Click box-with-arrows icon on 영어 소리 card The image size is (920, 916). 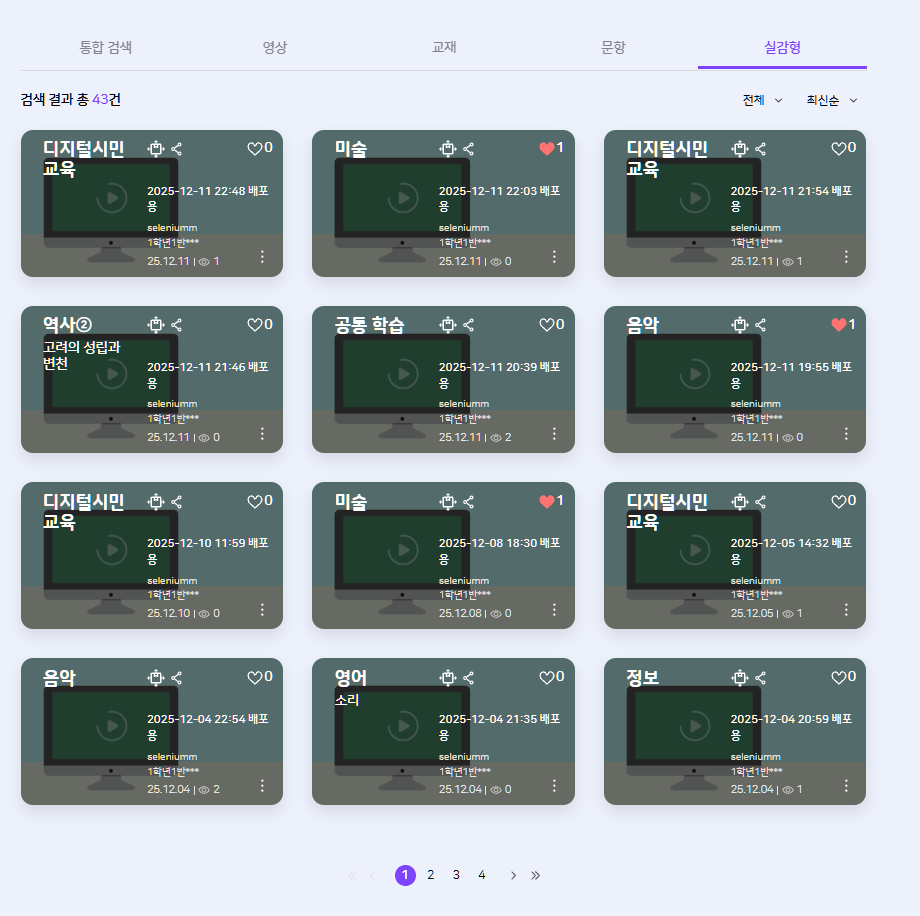[x=448, y=678]
